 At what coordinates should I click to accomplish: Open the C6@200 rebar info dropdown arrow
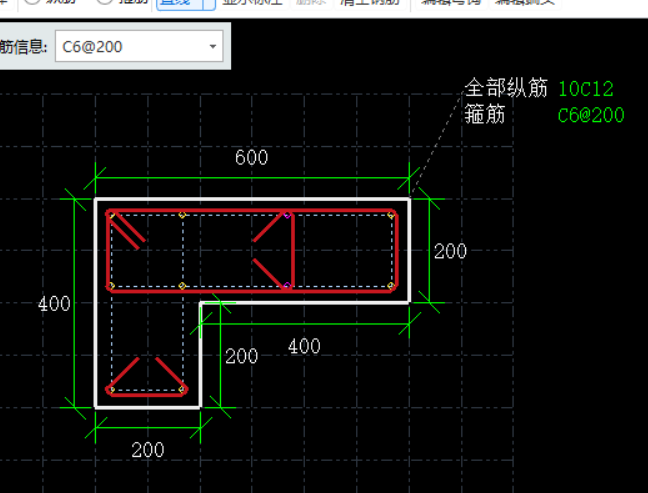pos(213,46)
